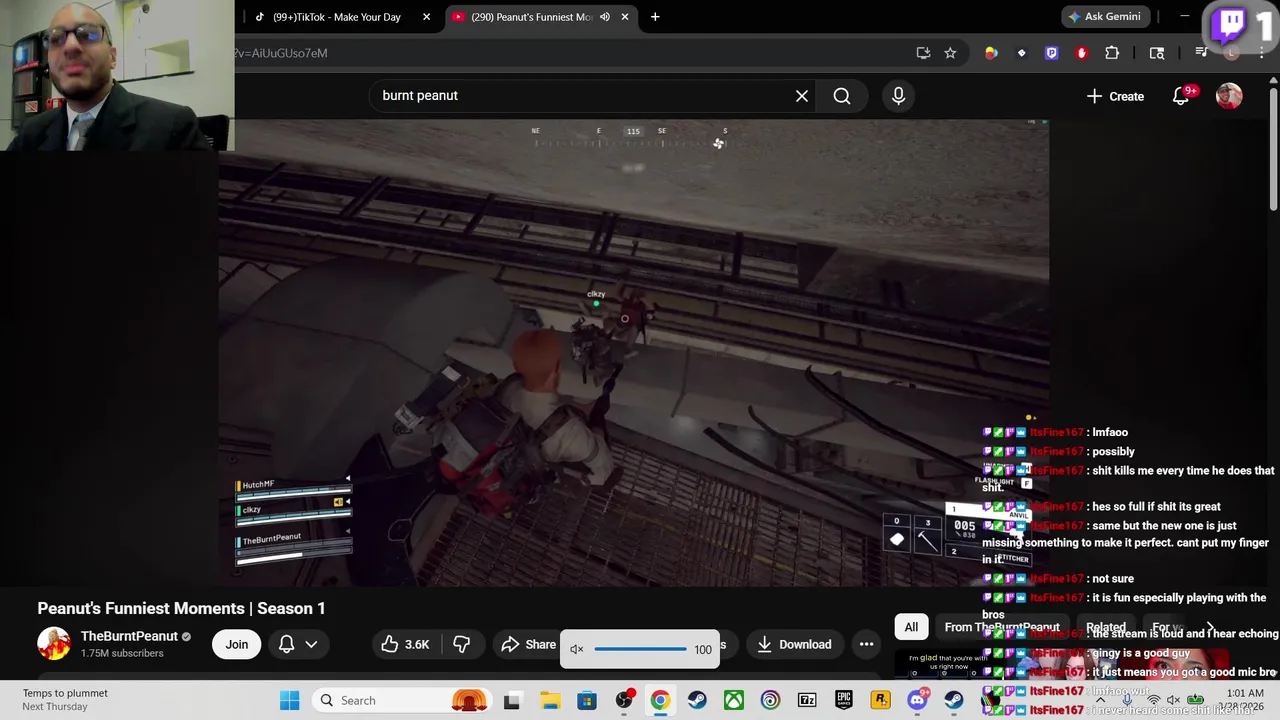Click the video player
The height and width of the screenshot is (720, 1280).
point(634,353)
